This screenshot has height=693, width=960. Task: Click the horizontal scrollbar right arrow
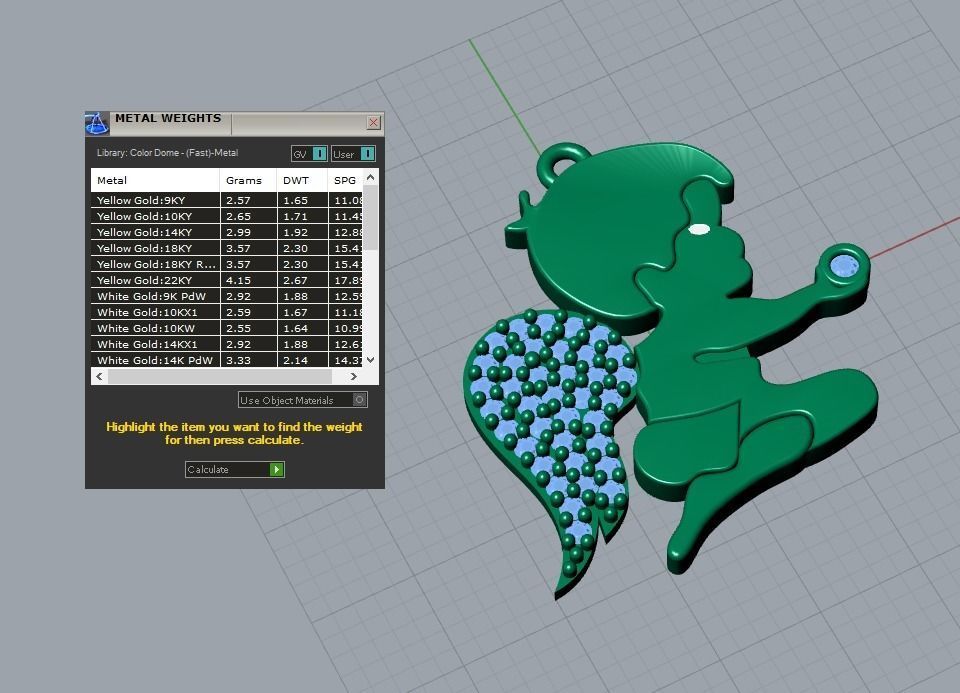353,376
